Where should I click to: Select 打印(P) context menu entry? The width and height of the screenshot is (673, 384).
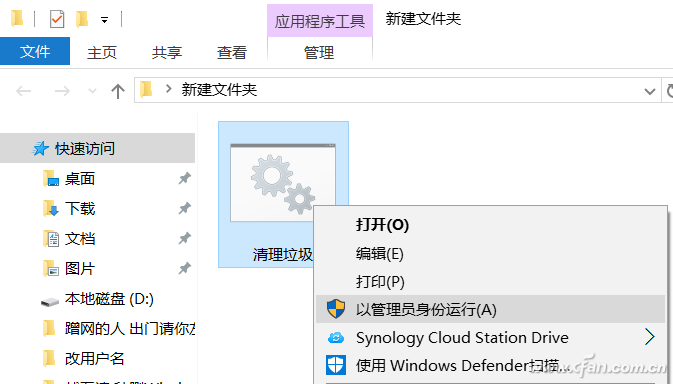pos(380,282)
